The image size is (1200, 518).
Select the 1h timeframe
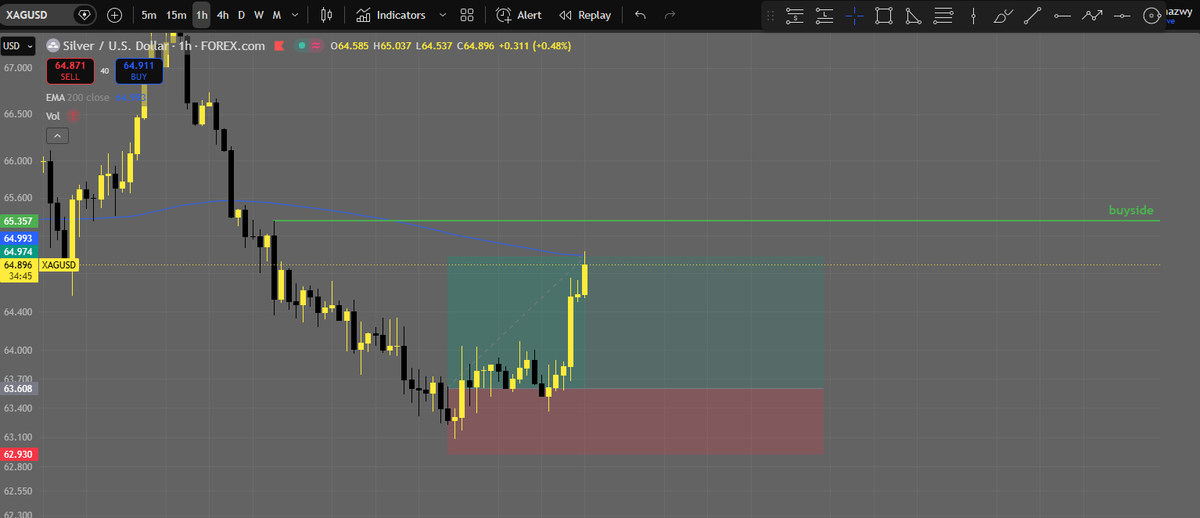click(202, 15)
